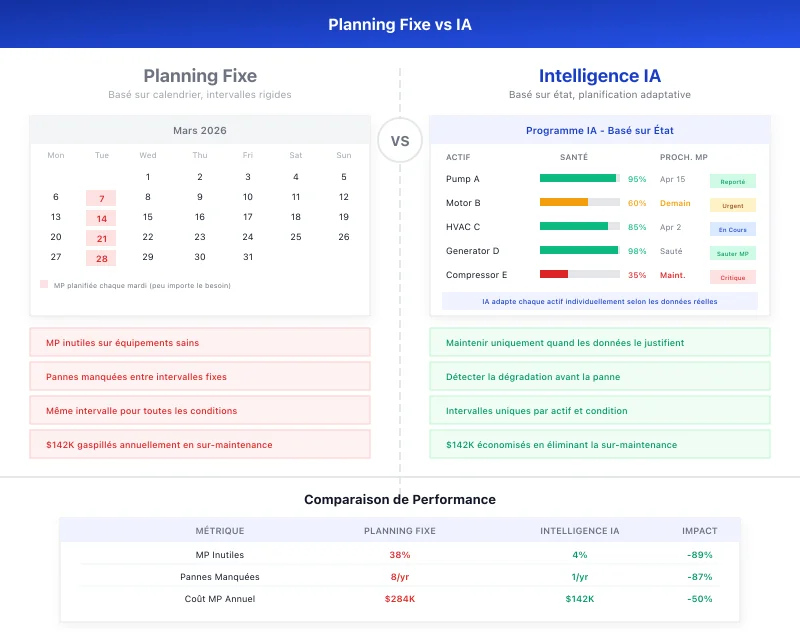
Task: Select the Planning Fixe section
Action: pos(199,76)
